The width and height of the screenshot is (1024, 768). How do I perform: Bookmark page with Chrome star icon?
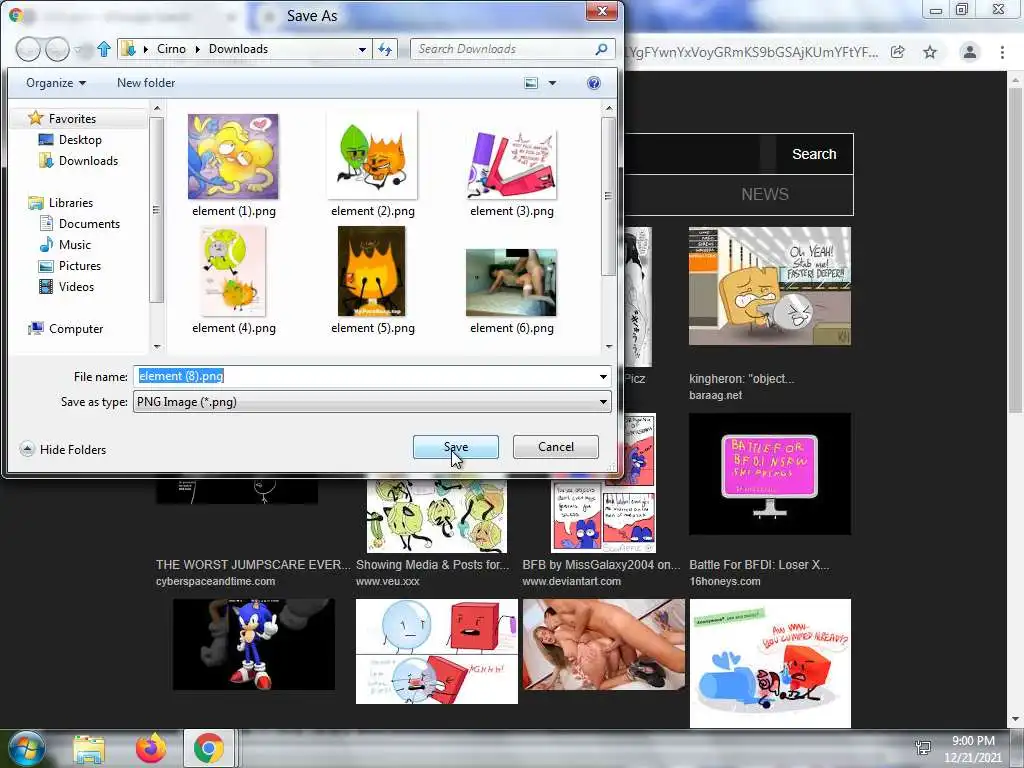pos(930,52)
